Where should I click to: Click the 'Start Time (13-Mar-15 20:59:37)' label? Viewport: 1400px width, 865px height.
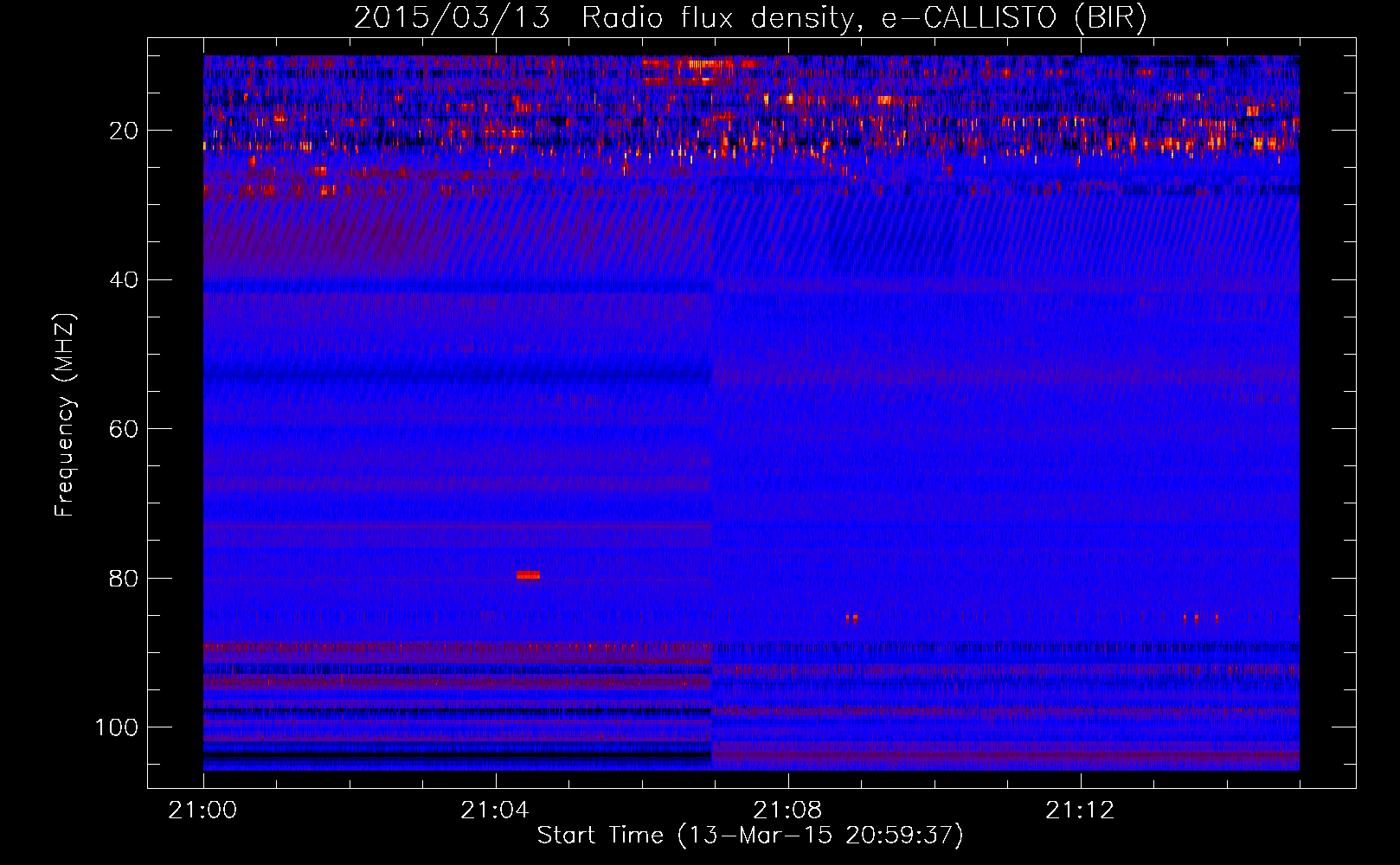click(750, 836)
